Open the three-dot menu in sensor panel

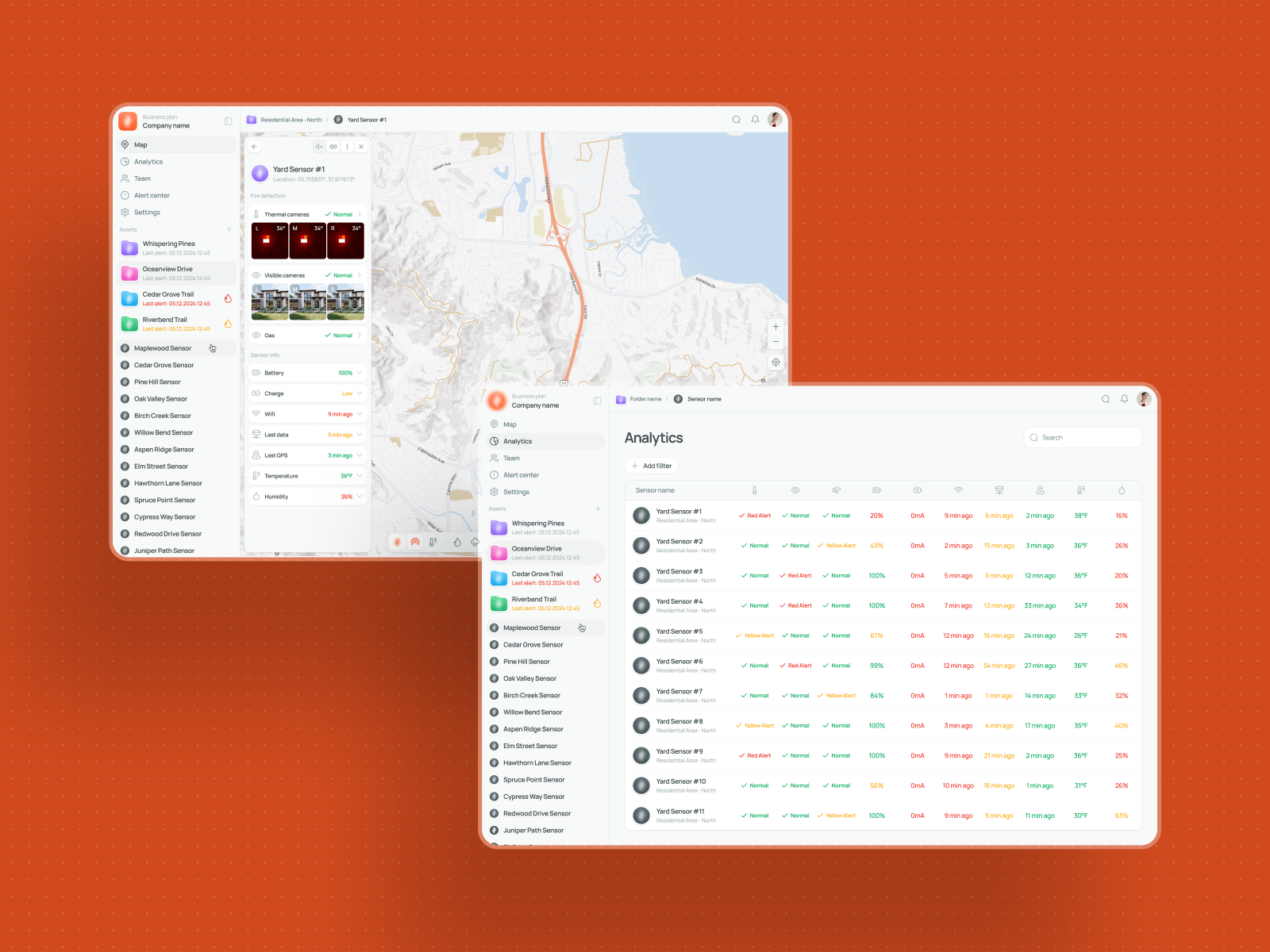pyautogui.click(x=348, y=147)
